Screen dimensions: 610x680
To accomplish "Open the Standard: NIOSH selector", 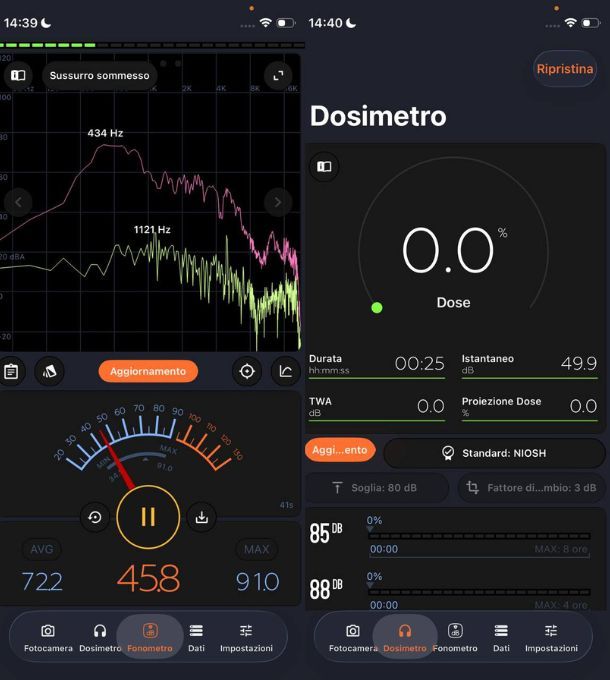I will (494, 453).
